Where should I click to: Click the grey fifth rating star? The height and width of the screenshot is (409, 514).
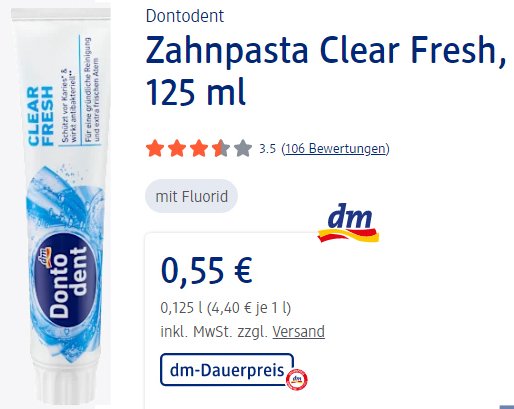[x=243, y=148]
